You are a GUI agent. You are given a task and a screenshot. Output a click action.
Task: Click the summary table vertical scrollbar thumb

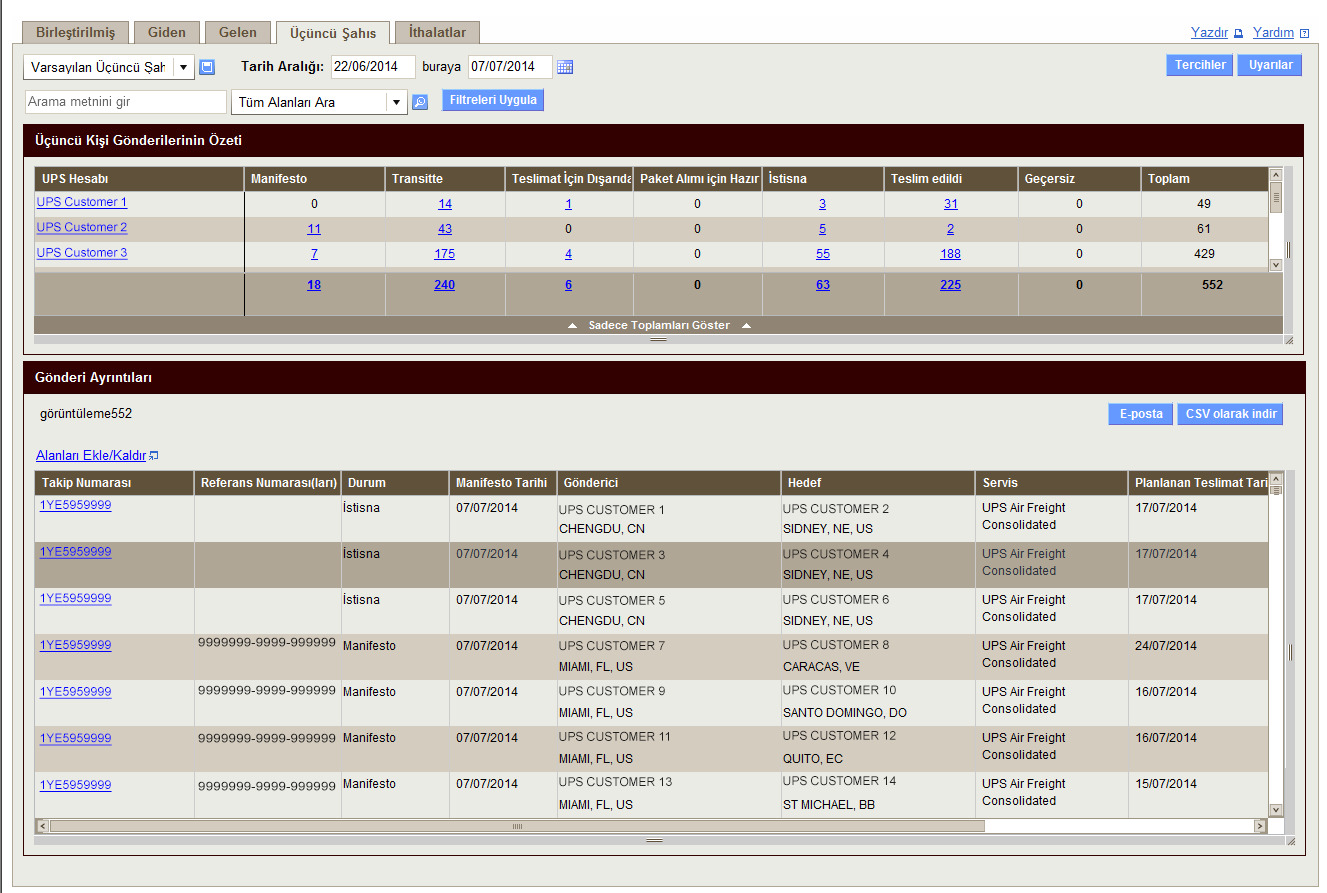[x=1276, y=196]
